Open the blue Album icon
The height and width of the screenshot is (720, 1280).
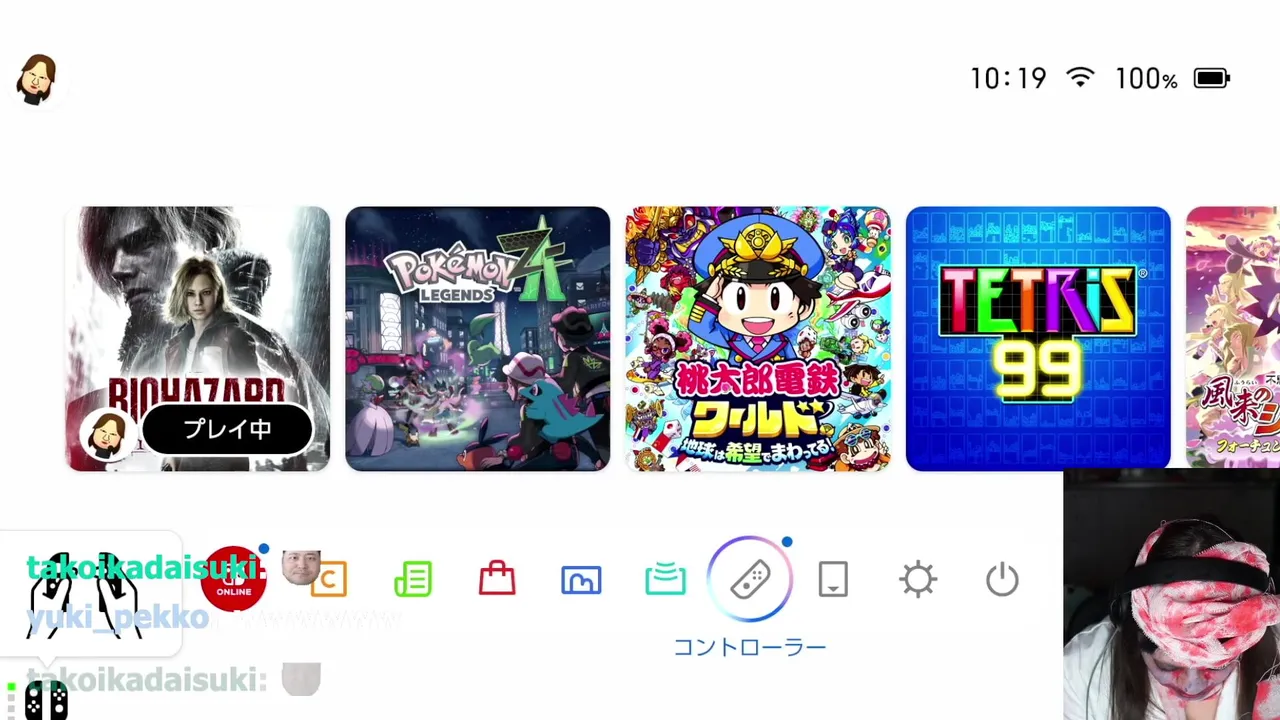(581, 579)
